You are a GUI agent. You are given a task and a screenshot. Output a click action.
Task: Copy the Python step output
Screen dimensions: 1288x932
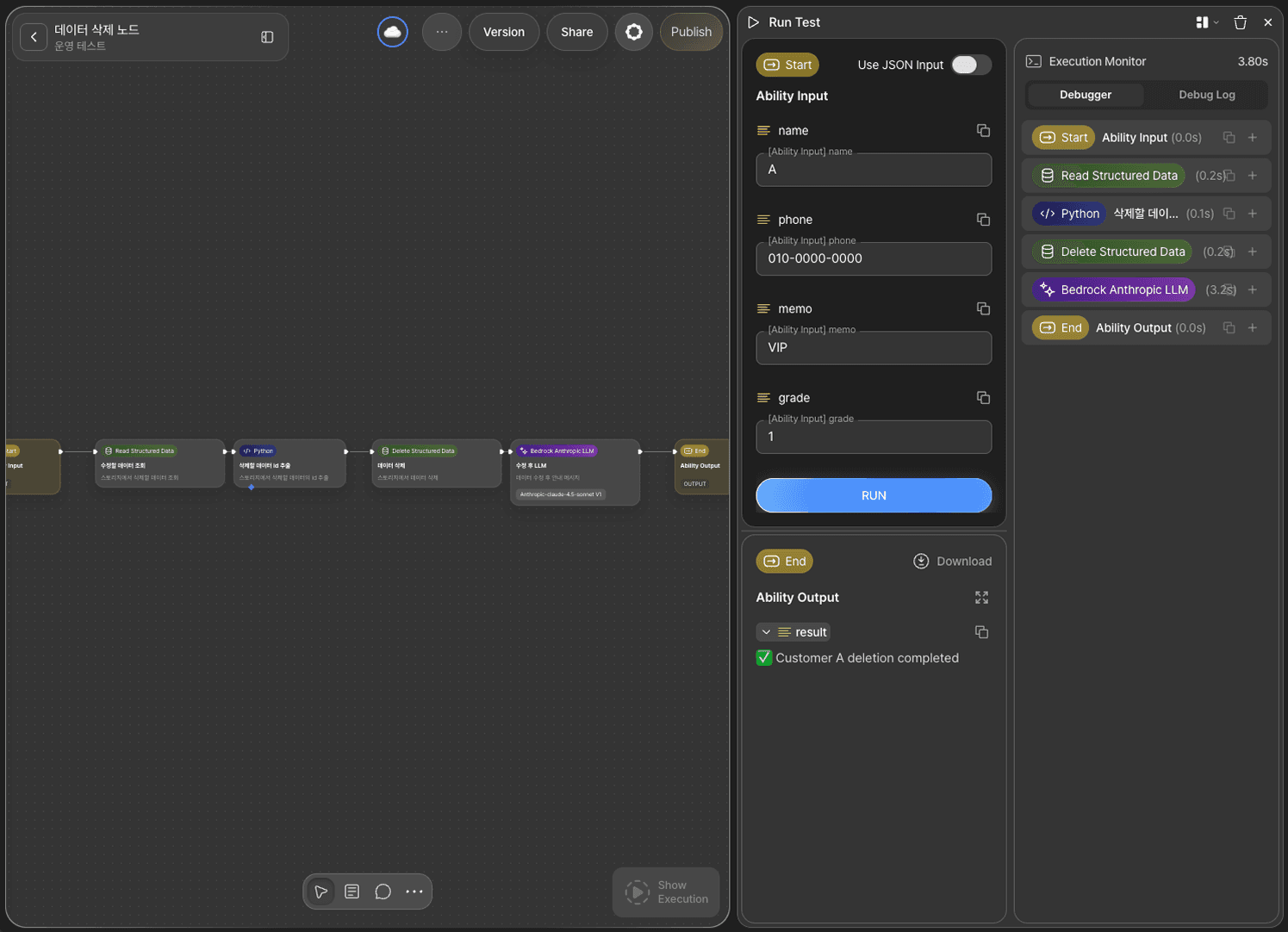pyautogui.click(x=1229, y=214)
